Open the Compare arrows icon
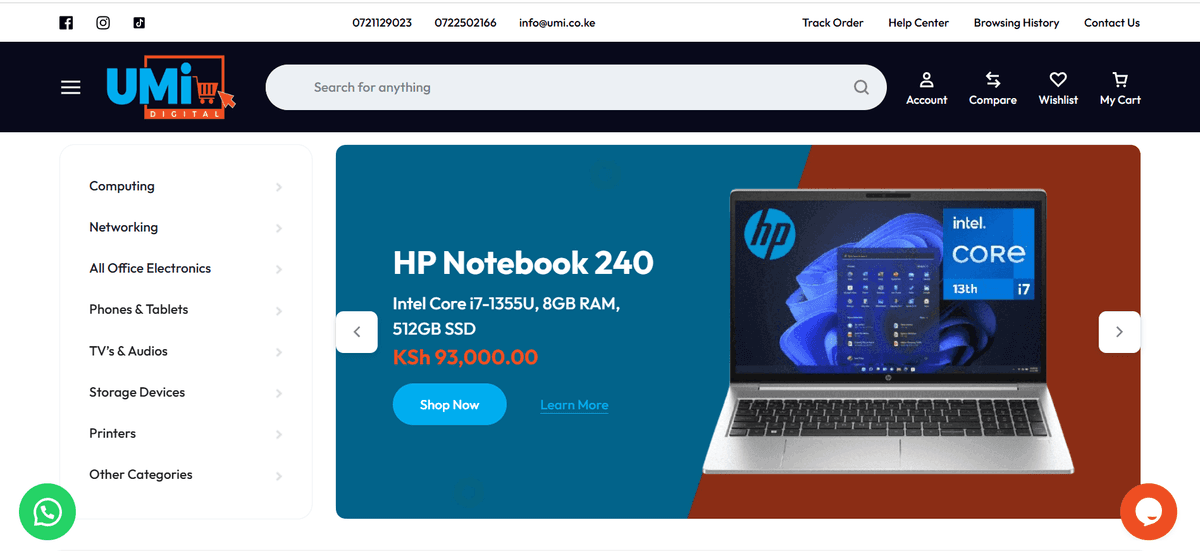 [x=993, y=79]
